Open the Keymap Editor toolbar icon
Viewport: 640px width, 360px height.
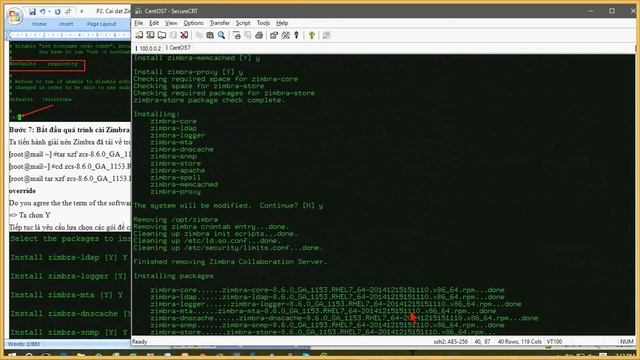285,35
